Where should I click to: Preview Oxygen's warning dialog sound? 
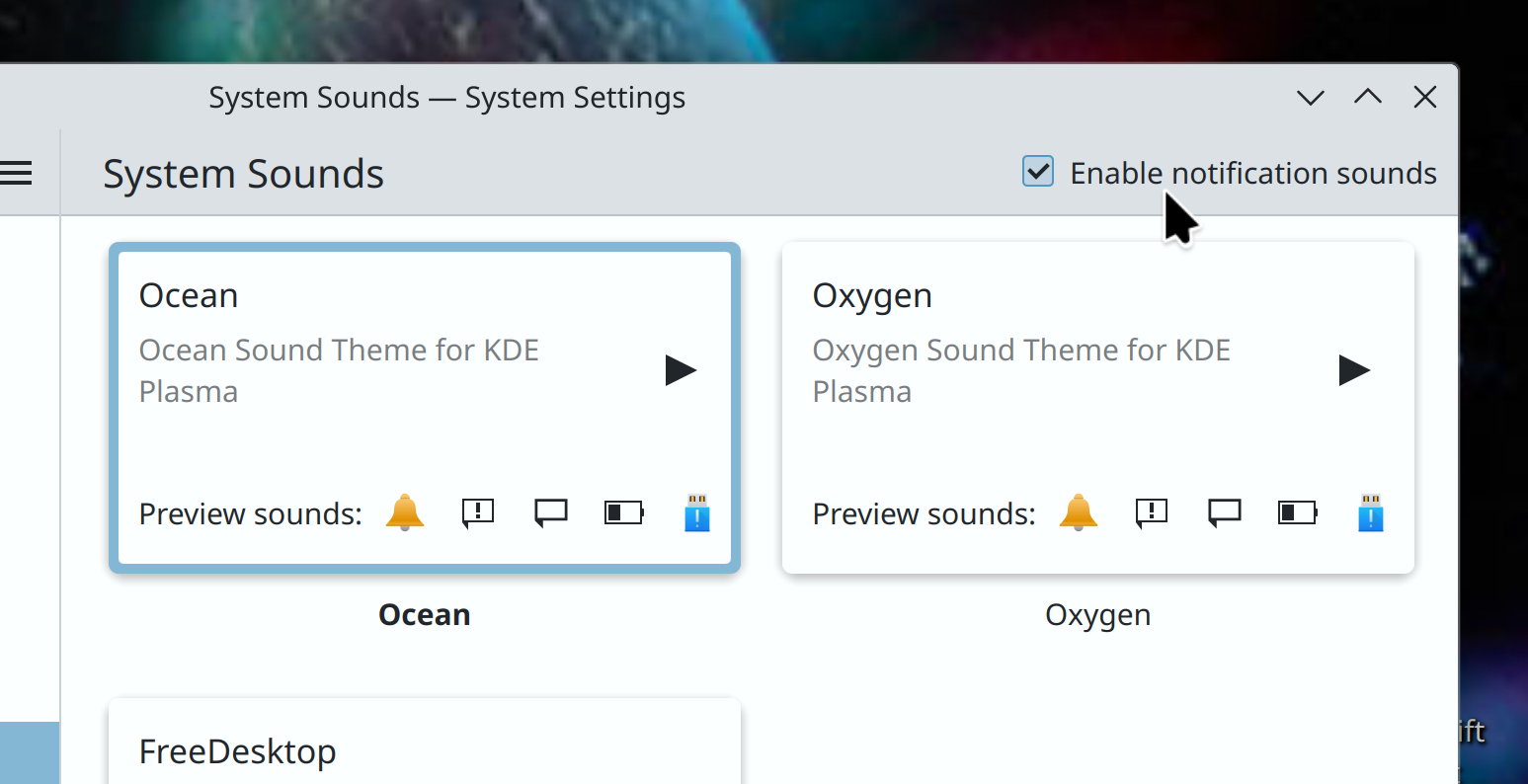pyautogui.click(x=1152, y=512)
